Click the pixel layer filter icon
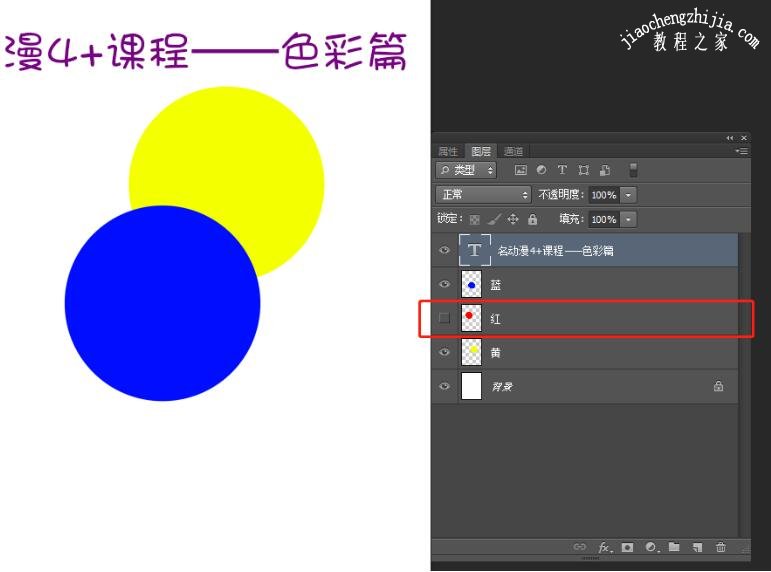The width and height of the screenshot is (771, 572). pos(520,171)
